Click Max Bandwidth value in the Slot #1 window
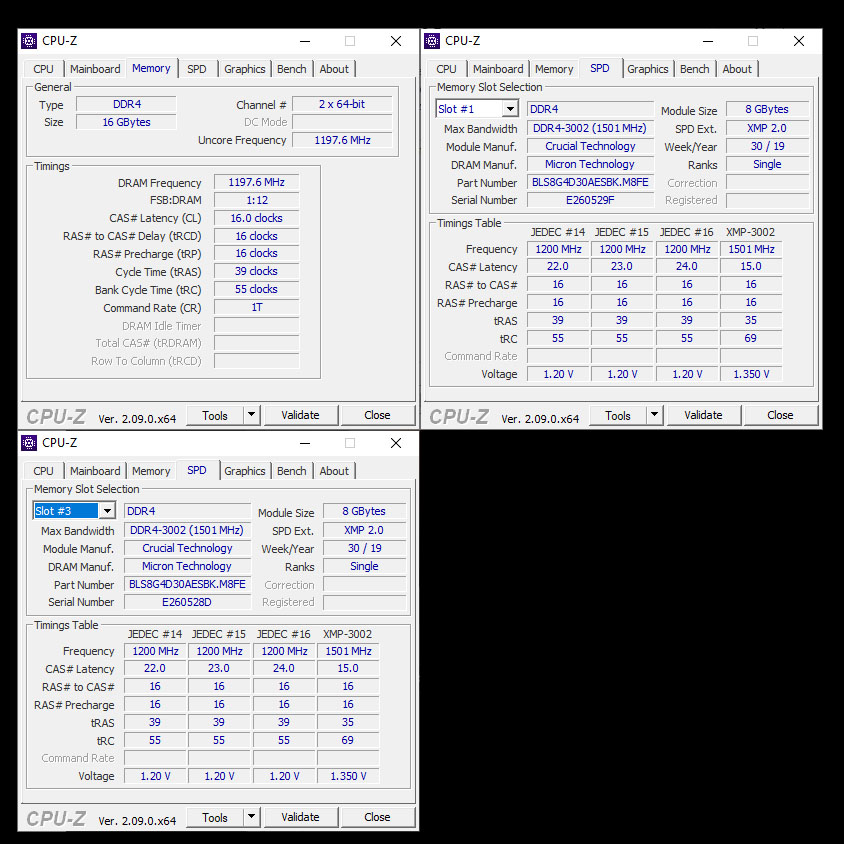The width and height of the screenshot is (844, 844). 590,128
